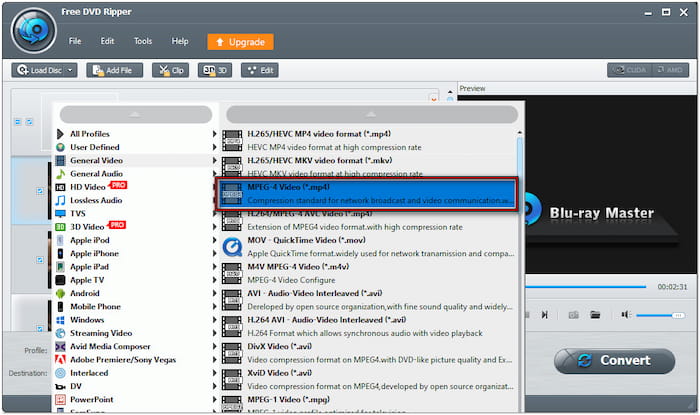Choose H.265/HEVC MP4 video format

click(x=369, y=140)
